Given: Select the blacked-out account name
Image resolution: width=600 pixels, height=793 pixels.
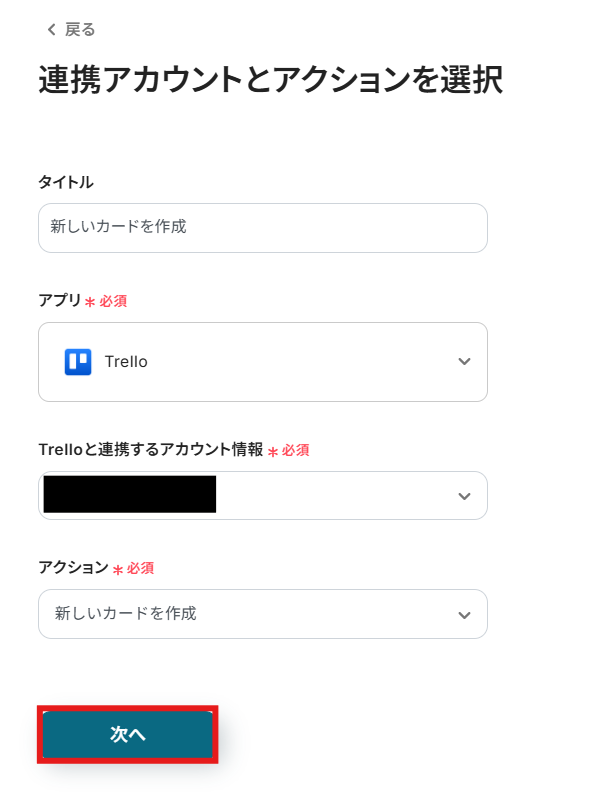Looking at the screenshot, I should 130,495.
